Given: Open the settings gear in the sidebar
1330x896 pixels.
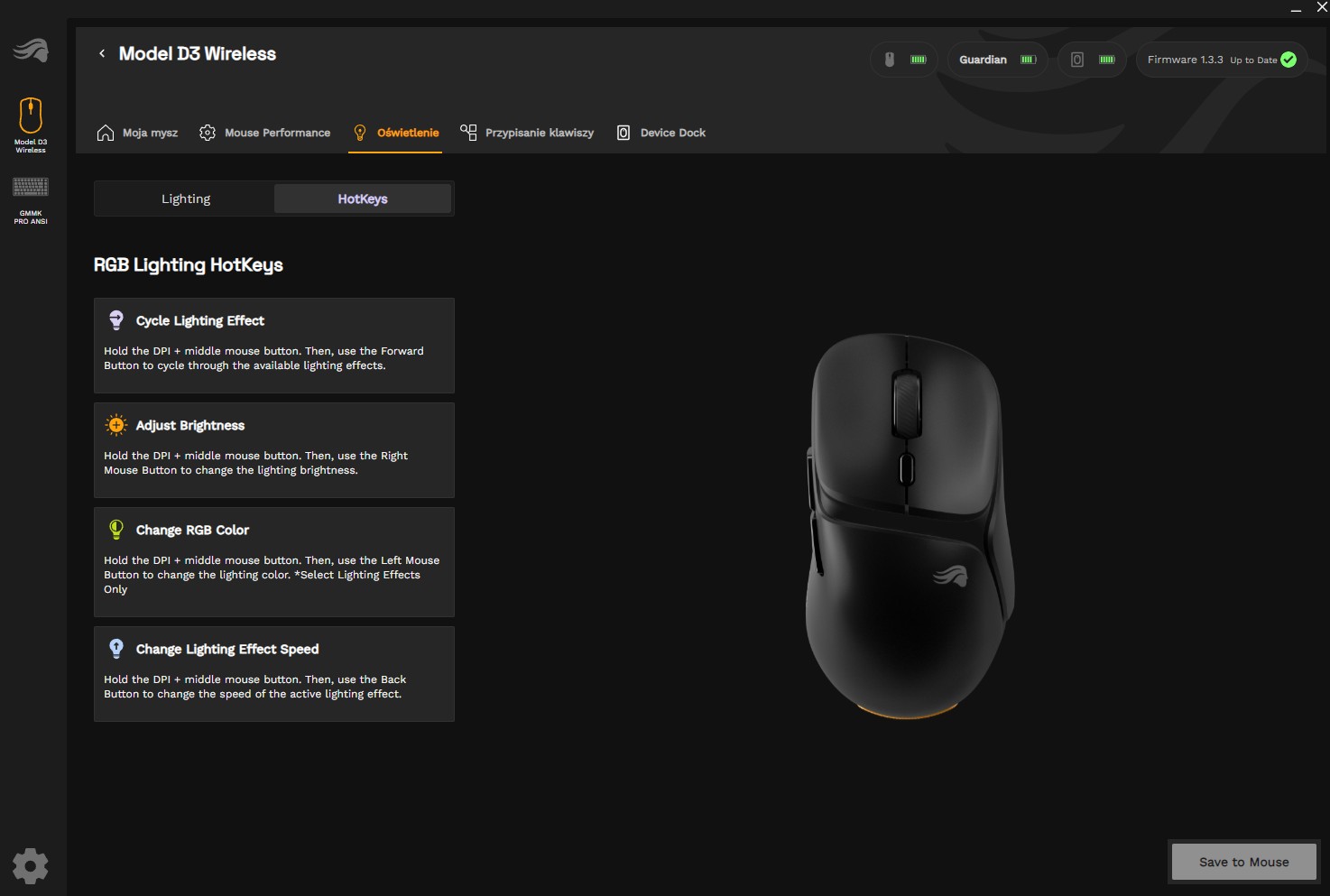Looking at the screenshot, I should pos(31,865).
